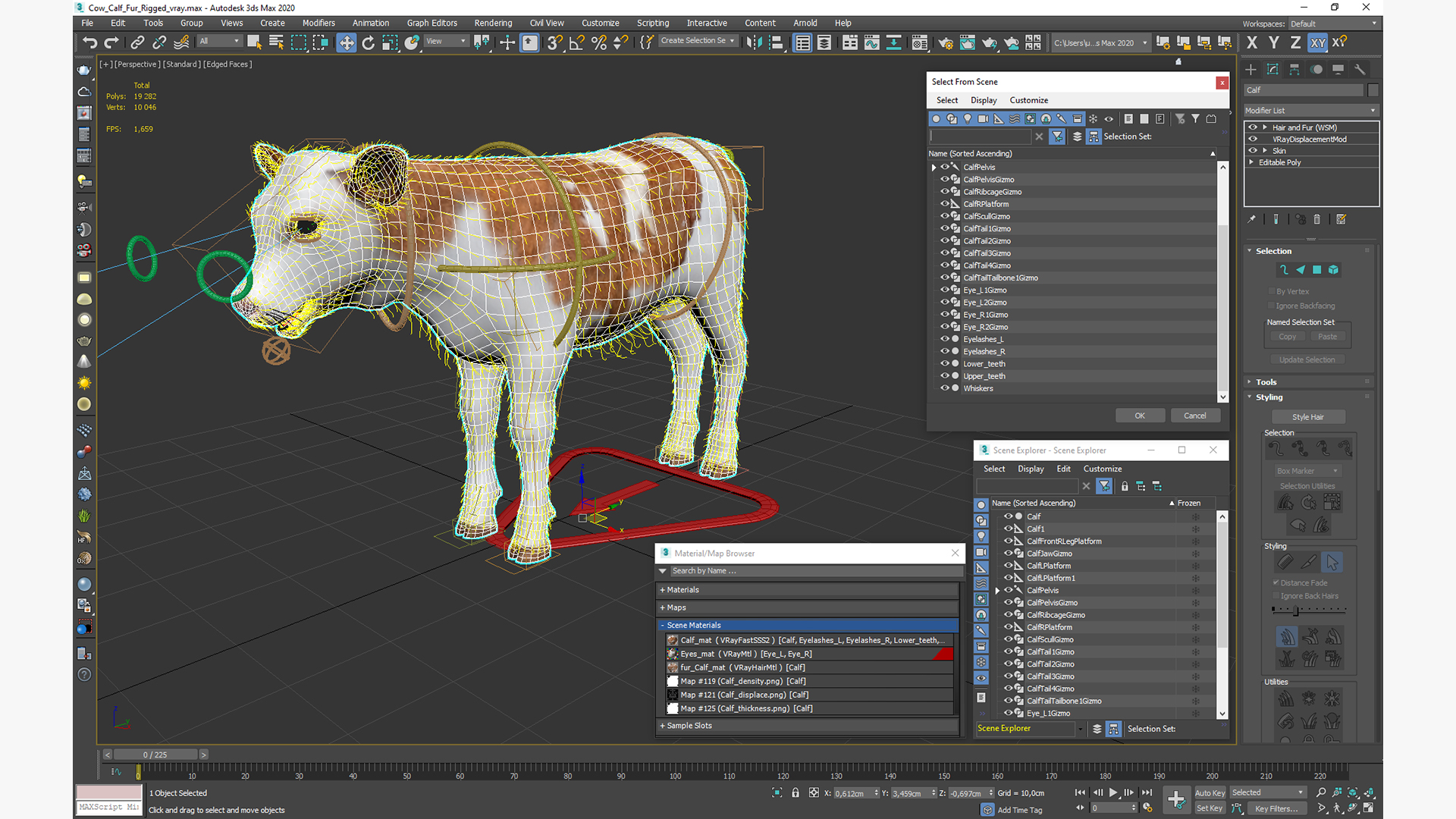Image resolution: width=1456 pixels, height=819 pixels.
Task: Toggle the By Vertex checkbox
Action: (1272, 291)
